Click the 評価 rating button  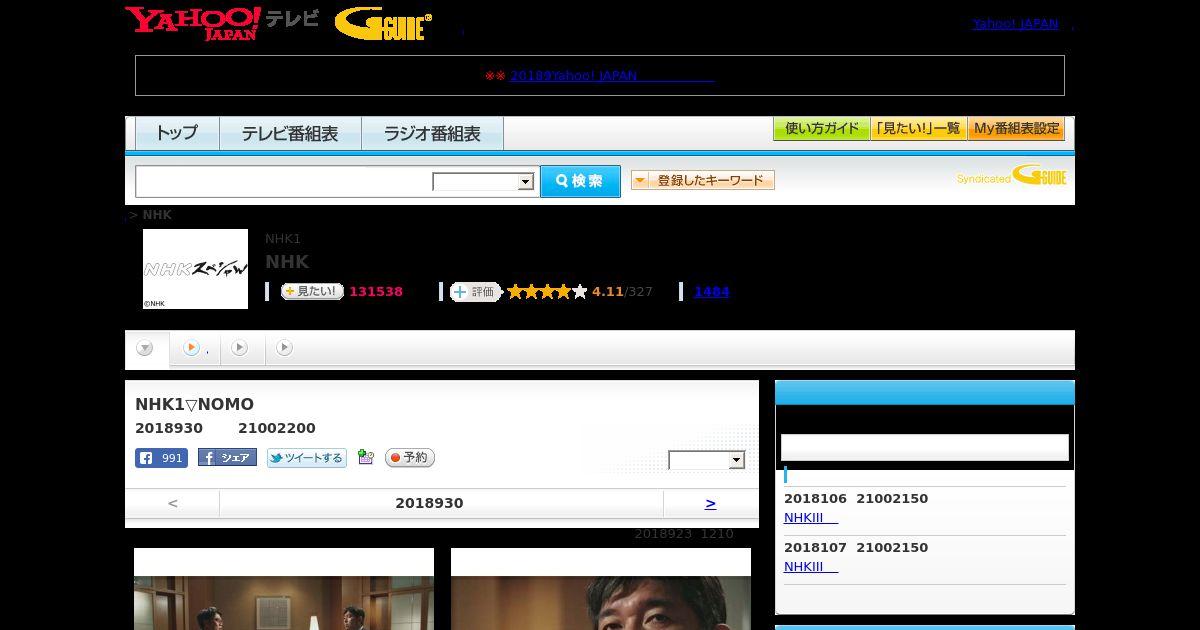click(476, 291)
